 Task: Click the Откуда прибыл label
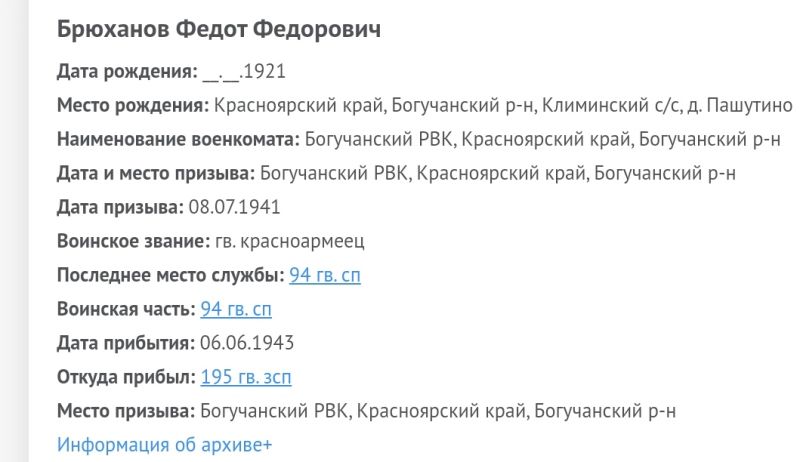coord(126,377)
